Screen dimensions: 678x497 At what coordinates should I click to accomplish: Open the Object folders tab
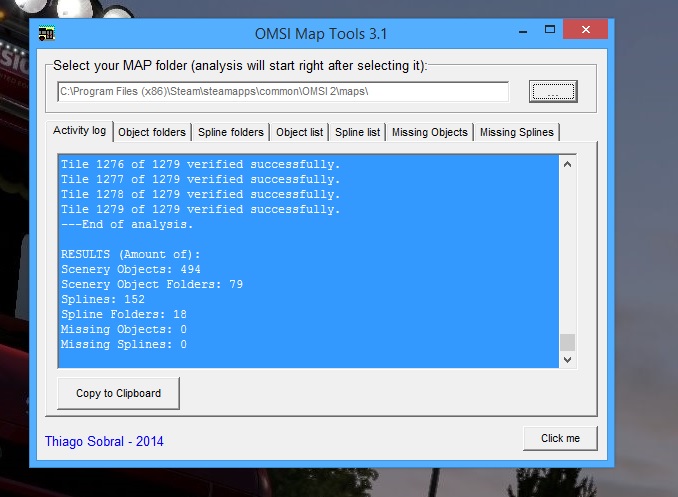click(151, 132)
